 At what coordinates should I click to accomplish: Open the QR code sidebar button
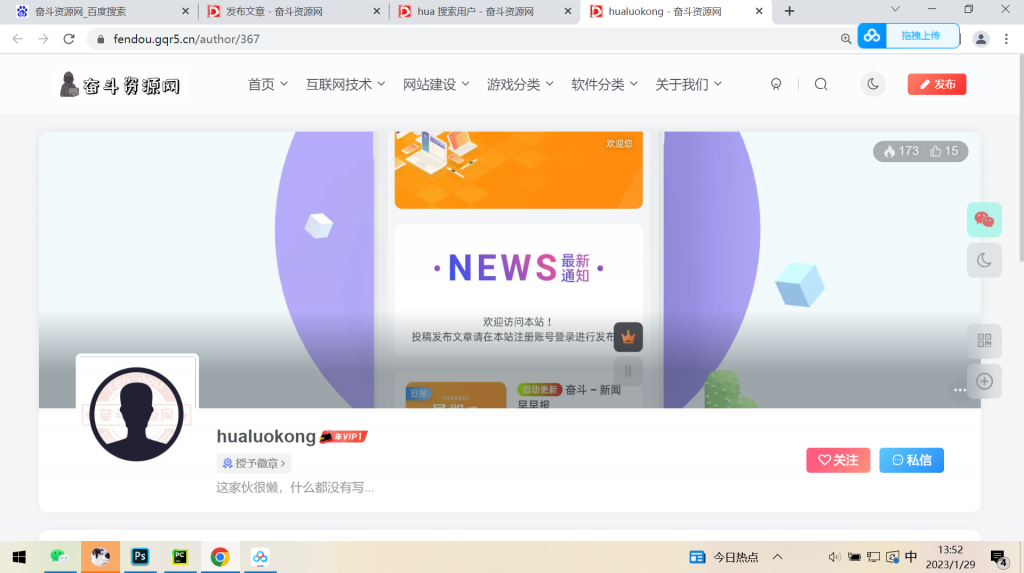984,340
